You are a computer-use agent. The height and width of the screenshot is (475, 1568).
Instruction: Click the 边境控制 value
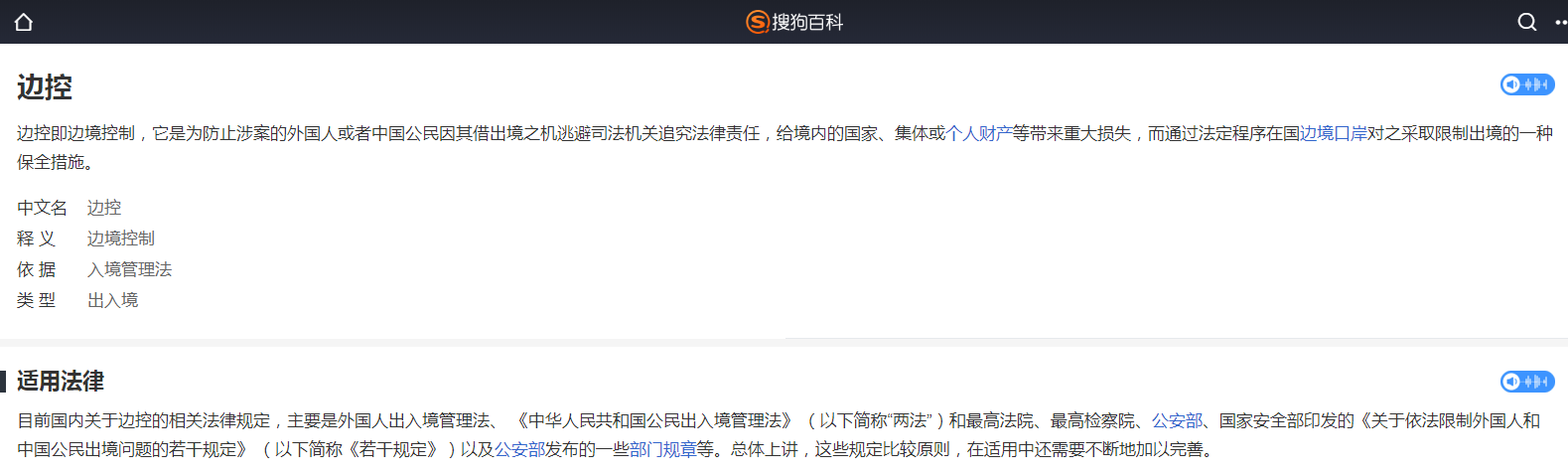point(121,238)
